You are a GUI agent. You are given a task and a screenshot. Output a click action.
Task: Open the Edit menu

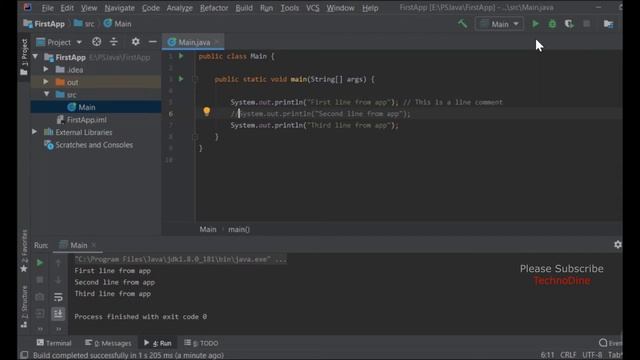[67, 8]
